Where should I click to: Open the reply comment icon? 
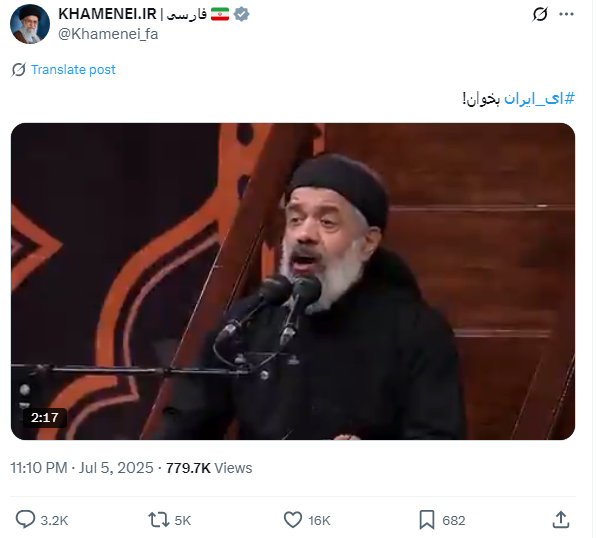25,519
